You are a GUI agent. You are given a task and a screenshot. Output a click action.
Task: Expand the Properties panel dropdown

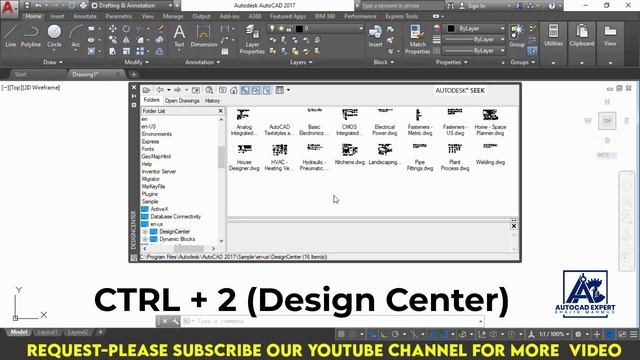coord(451,62)
